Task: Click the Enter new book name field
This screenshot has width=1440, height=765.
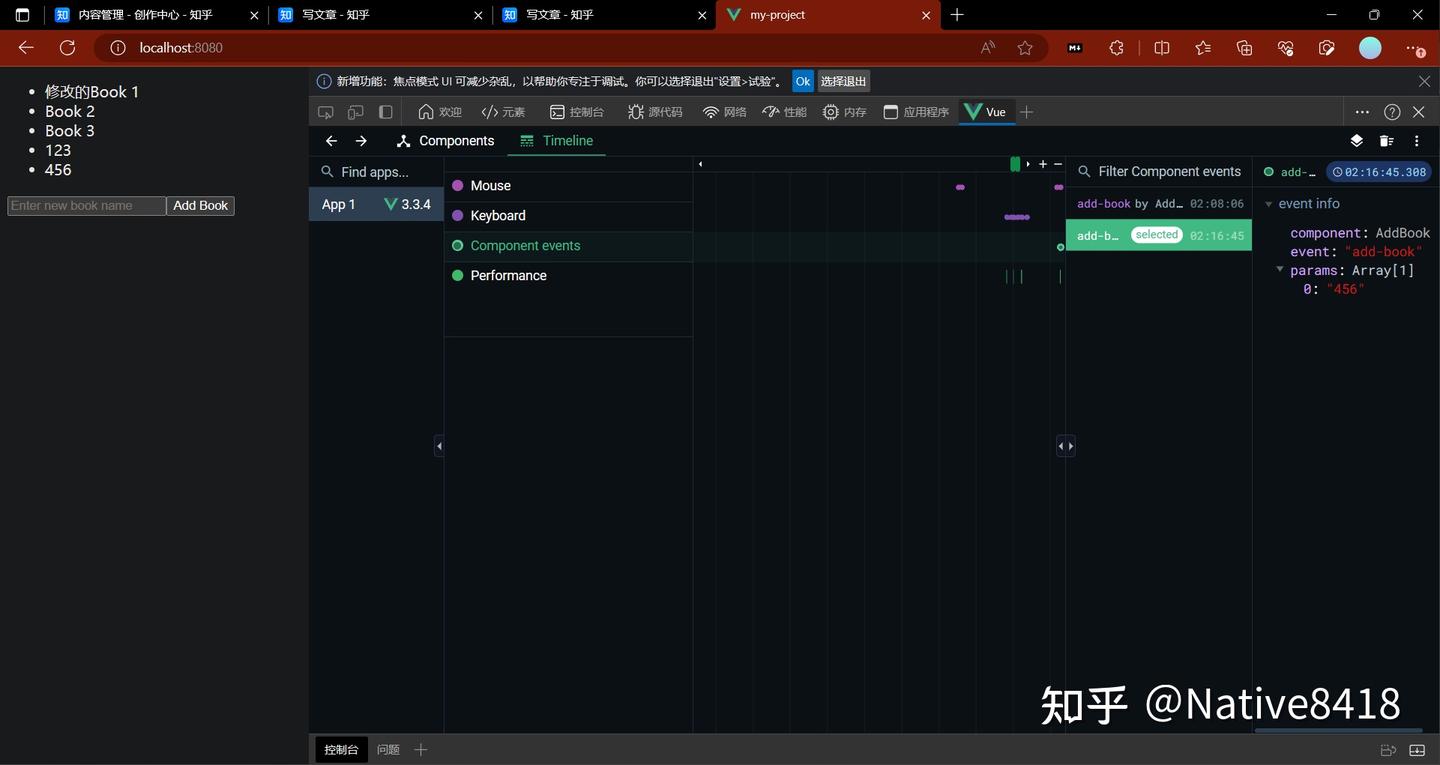Action: point(85,205)
